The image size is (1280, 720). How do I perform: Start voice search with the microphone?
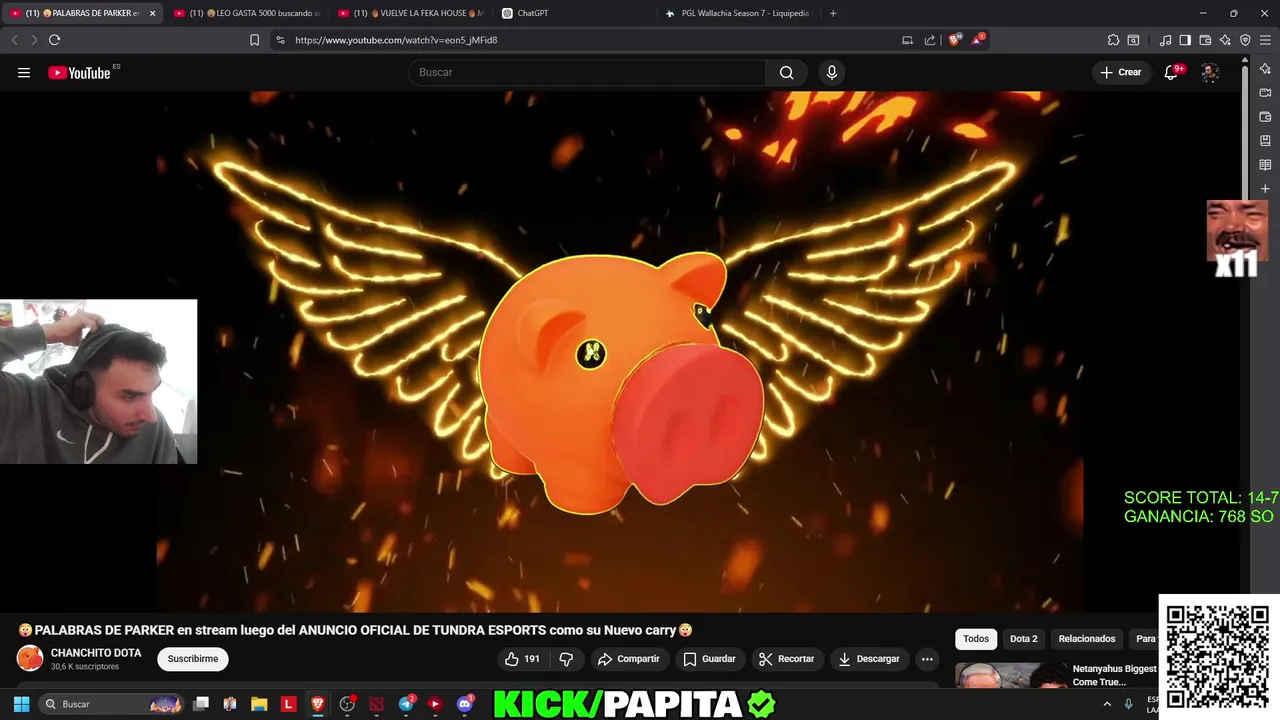831,72
